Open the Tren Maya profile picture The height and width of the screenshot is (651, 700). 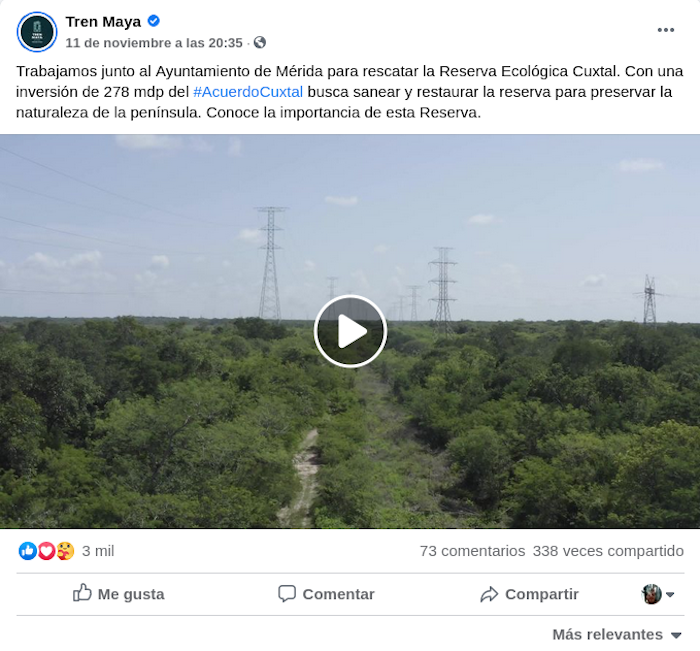pyautogui.click(x=37, y=32)
